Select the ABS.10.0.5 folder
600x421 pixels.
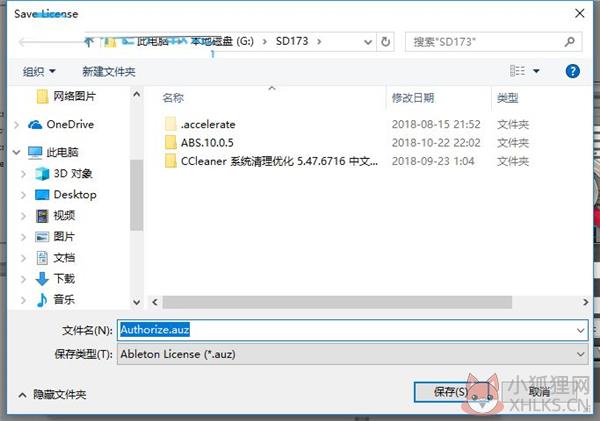click(207, 143)
